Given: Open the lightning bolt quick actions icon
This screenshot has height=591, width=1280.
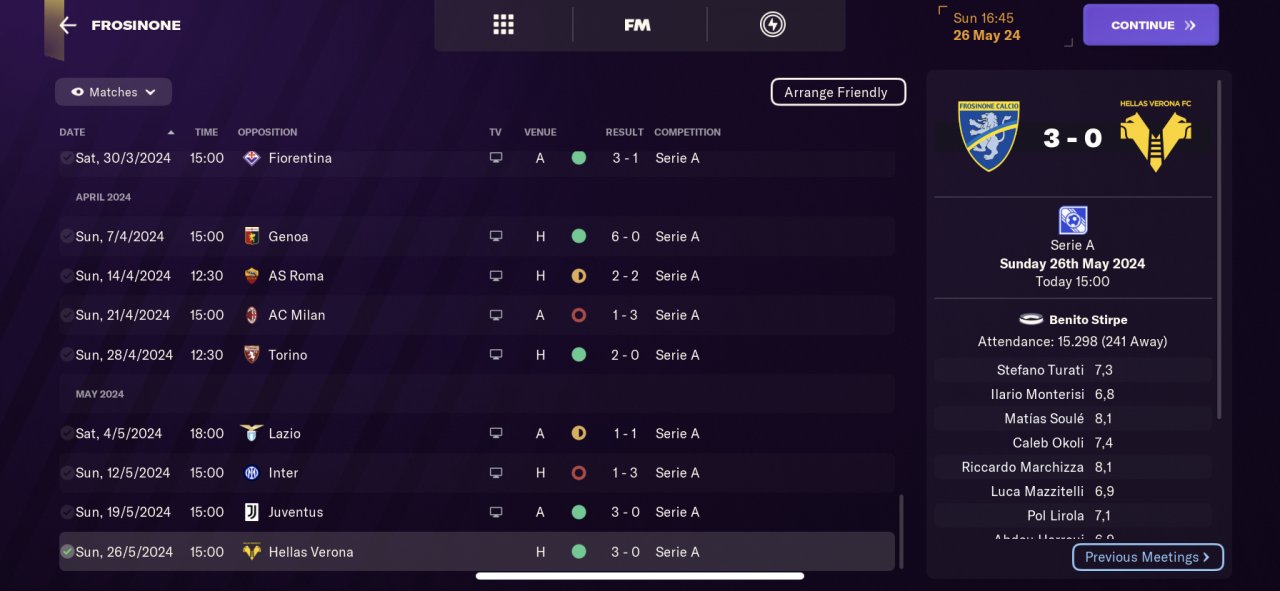Looking at the screenshot, I should (x=772, y=25).
